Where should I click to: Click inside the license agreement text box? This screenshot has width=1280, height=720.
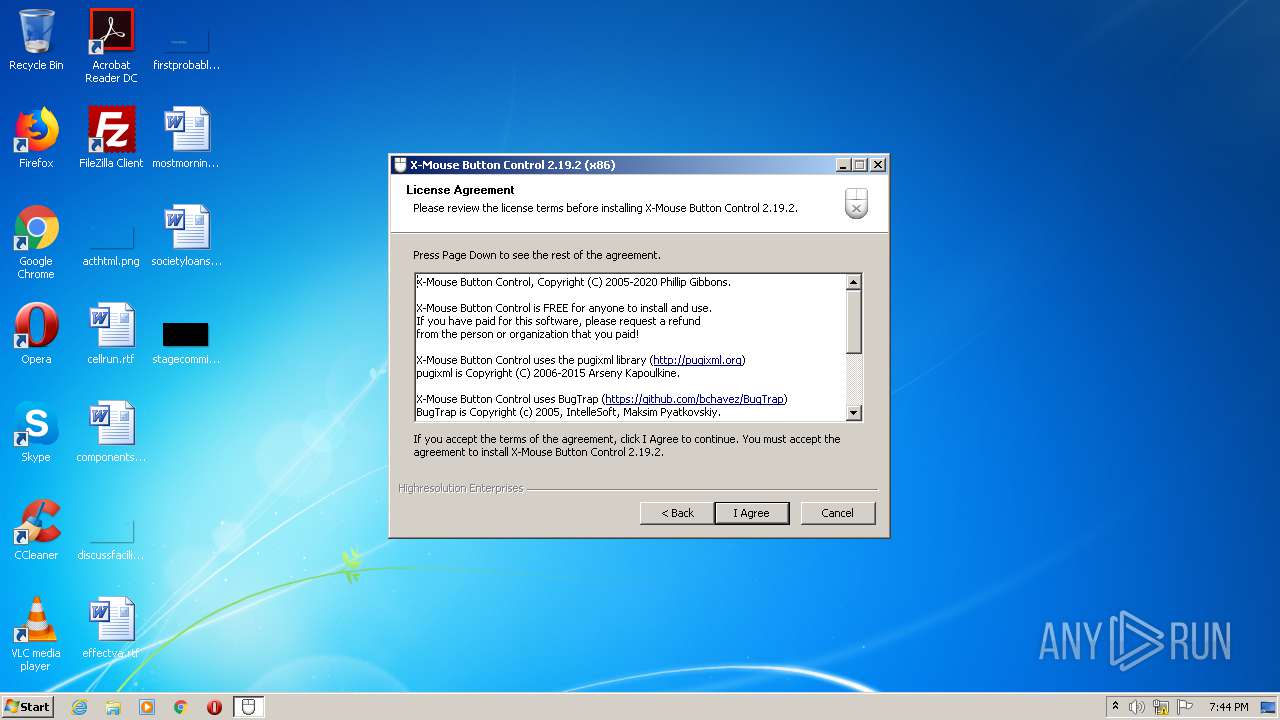point(630,347)
